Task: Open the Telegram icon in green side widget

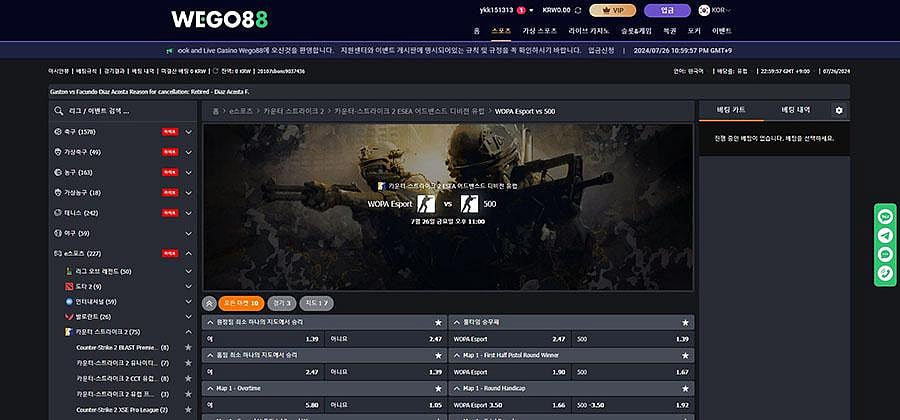Action: (885, 235)
